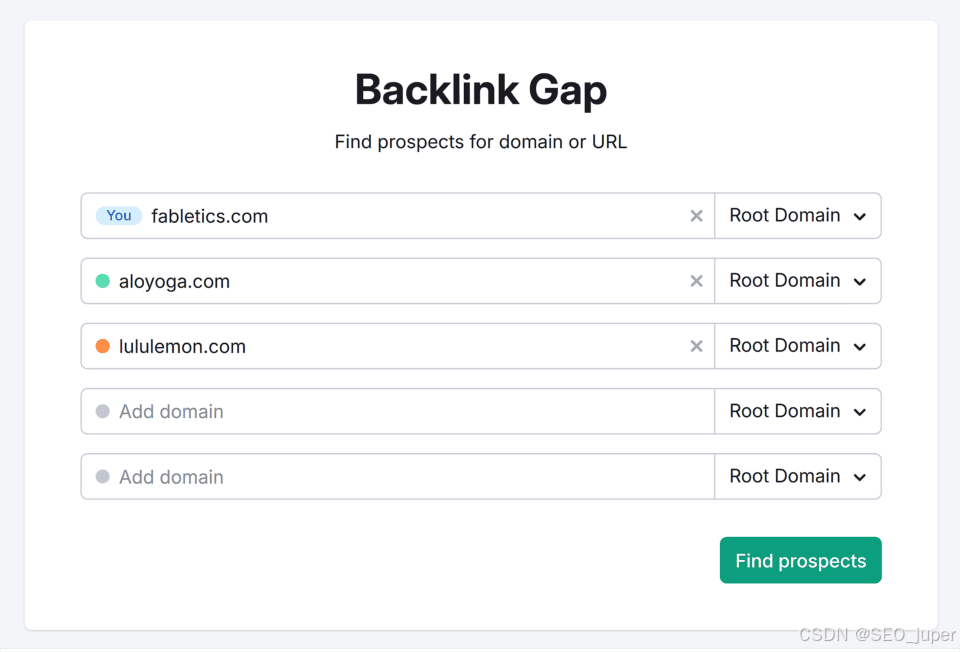960x652 pixels.
Task: Edit the lululemon.com domain field
Action: click(398, 347)
